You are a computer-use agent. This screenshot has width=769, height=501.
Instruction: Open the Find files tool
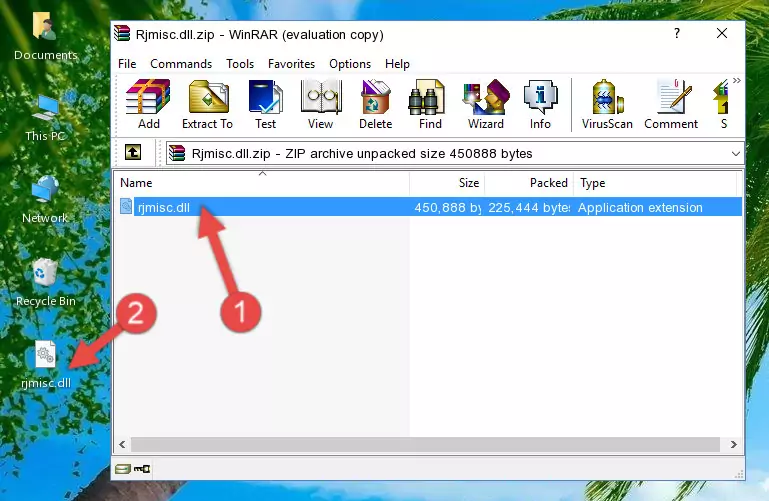[x=430, y=104]
